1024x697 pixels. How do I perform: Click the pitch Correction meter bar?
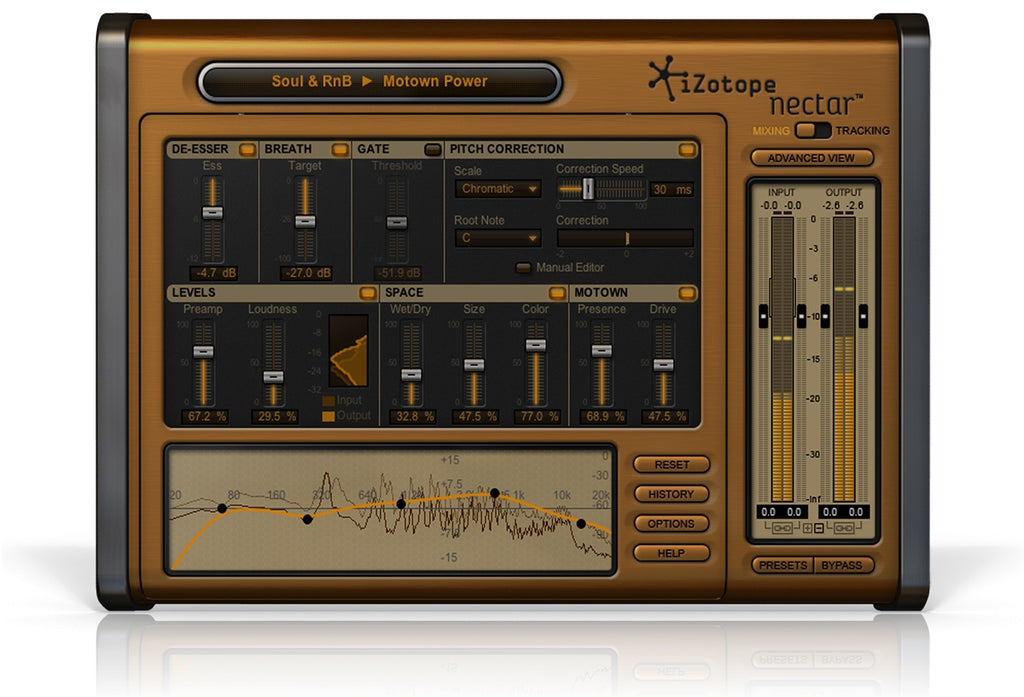(625, 238)
